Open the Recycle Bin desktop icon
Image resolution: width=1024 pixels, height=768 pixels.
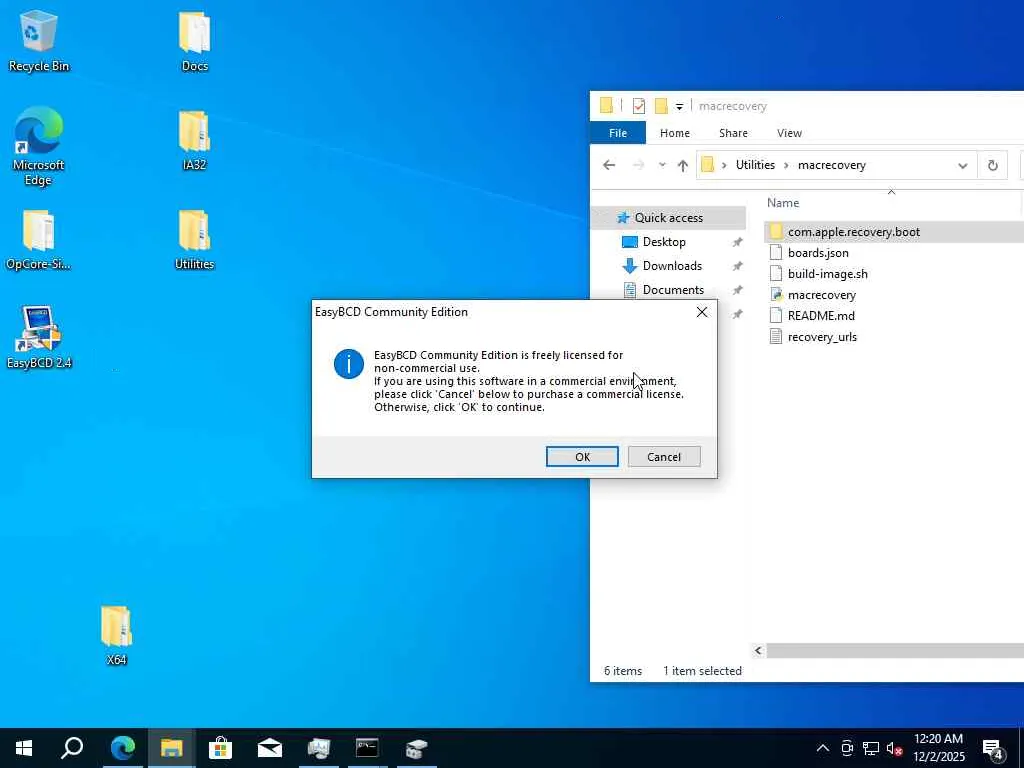pyautogui.click(x=39, y=40)
